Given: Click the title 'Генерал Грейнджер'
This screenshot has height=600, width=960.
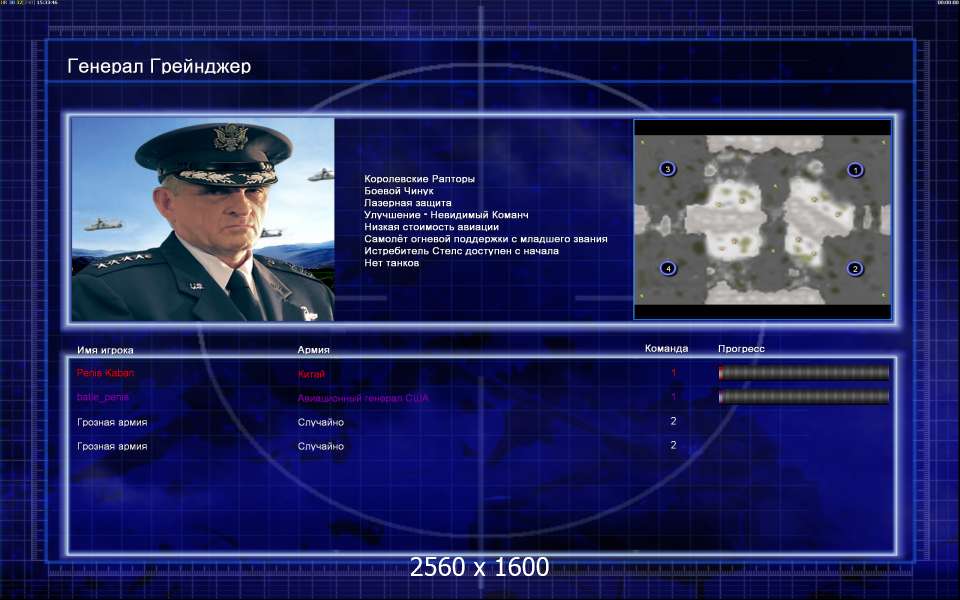Looking at the screenshot, I should point(159,66).
